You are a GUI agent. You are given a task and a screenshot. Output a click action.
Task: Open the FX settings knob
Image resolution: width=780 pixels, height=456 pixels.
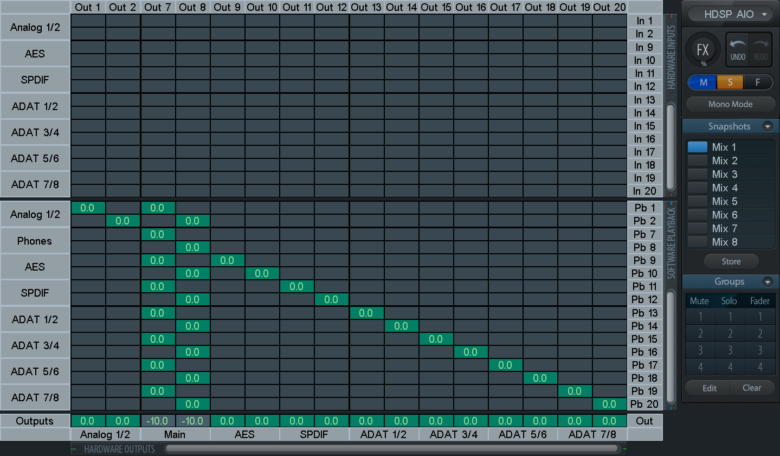[x=704, y=50]
